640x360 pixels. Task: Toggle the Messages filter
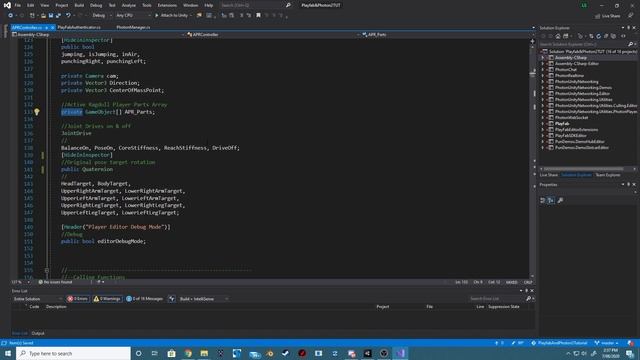tap(144, 299)
